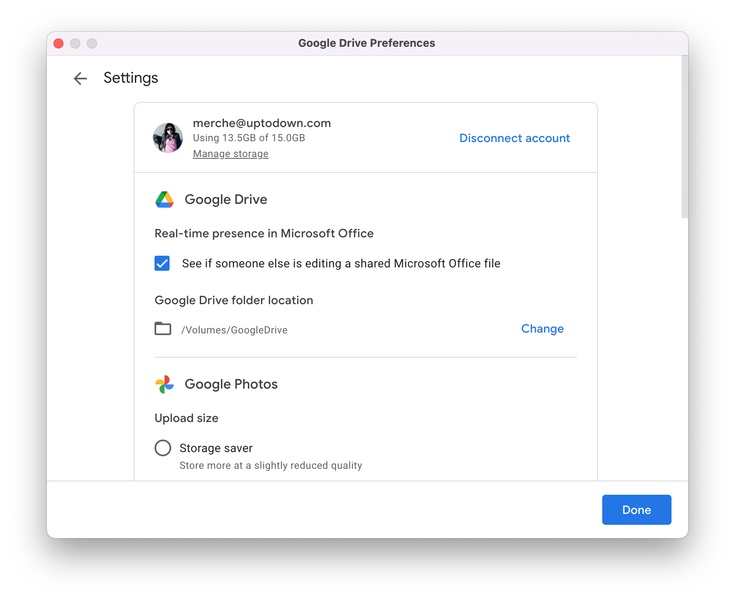Viewport: 735px width, 600px height.
Task: Click the Settings page heading
Action: (x=131, y=78)
